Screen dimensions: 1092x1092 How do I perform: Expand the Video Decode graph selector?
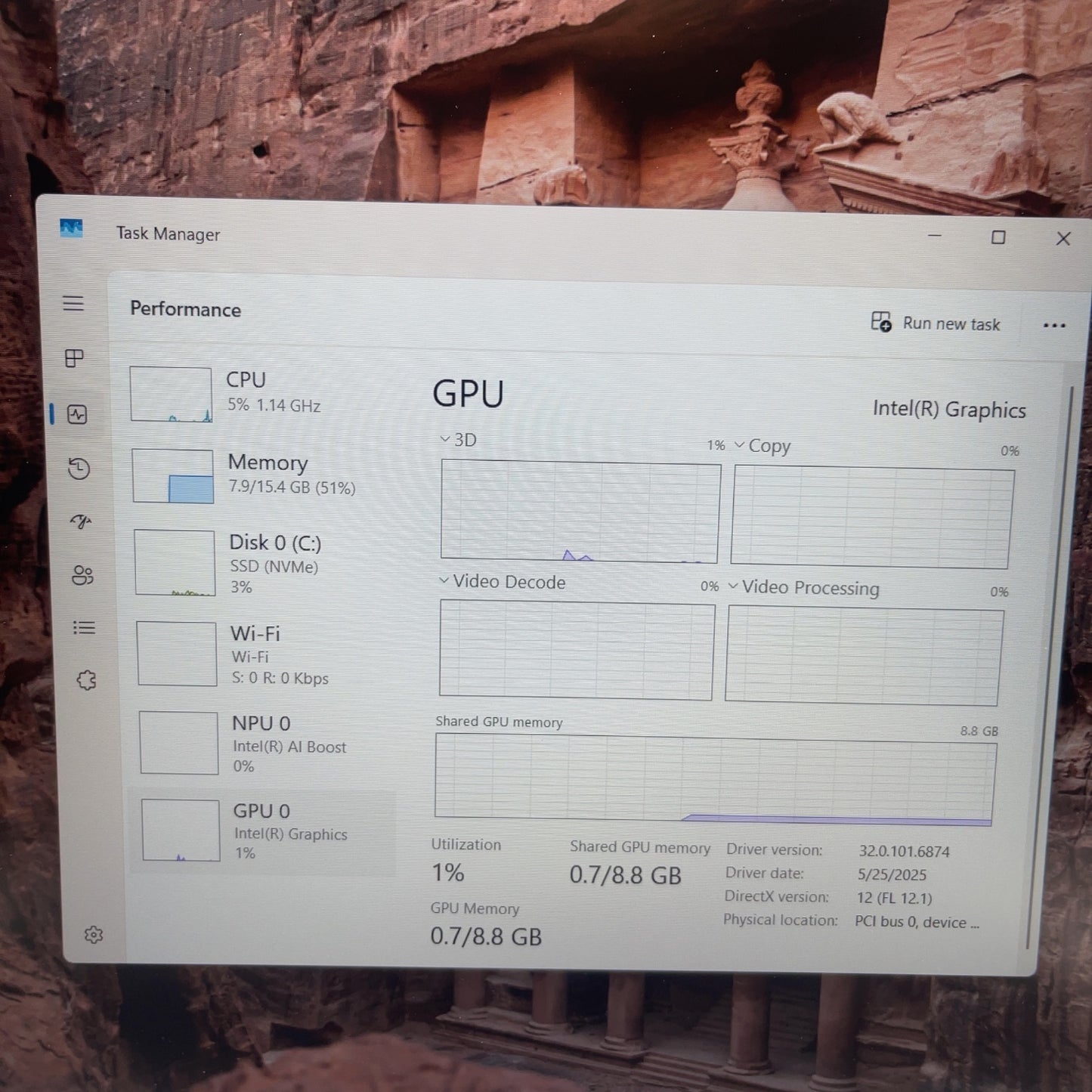[x=444, y=582]
